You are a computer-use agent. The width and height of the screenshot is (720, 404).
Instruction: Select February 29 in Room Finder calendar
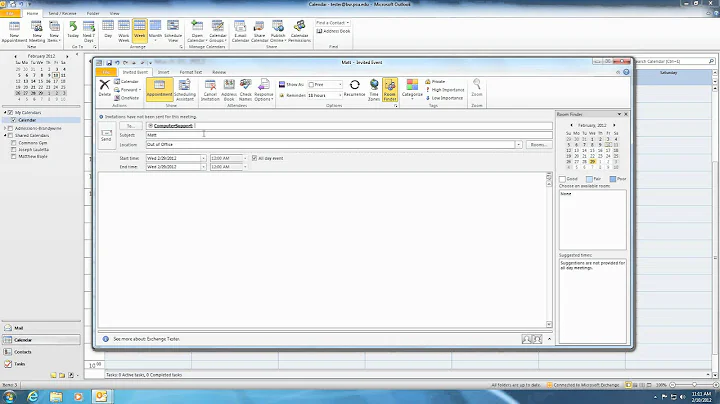click(592, 162)
